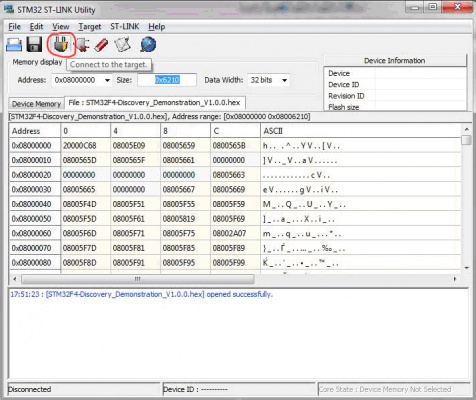Select the address row 0x08000000
The image size is (476, 400).
(x=35, y=146)
